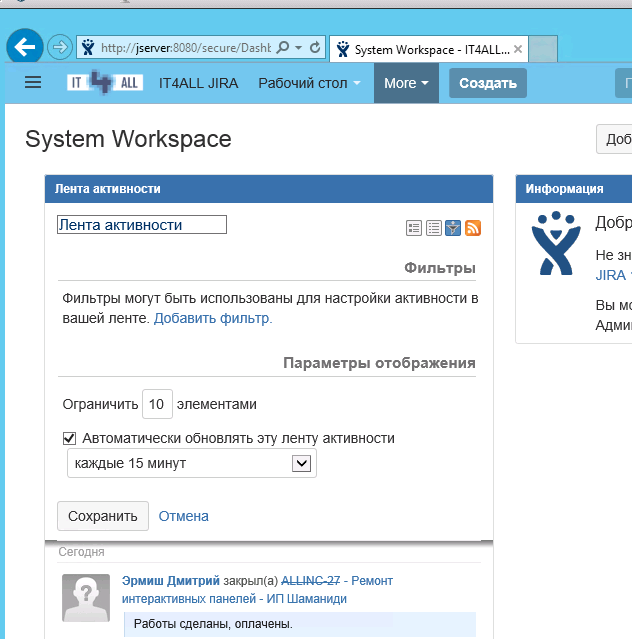Click the Работы сделаны, оплачены comment text
Viewport: 632px width, 639px height.
[213, 624]
